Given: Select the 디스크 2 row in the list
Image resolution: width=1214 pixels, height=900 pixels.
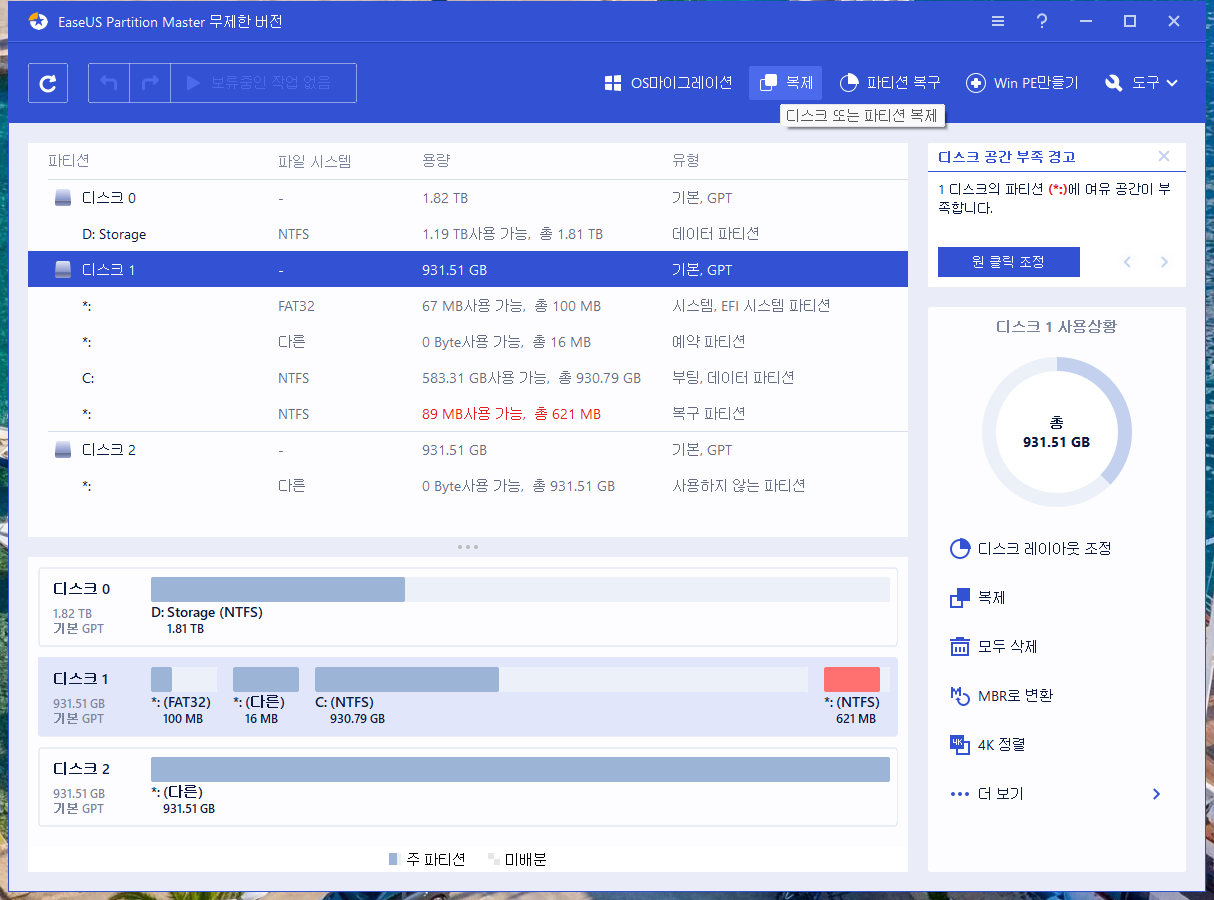Looking at the screenshot, I should pos(468,450).
